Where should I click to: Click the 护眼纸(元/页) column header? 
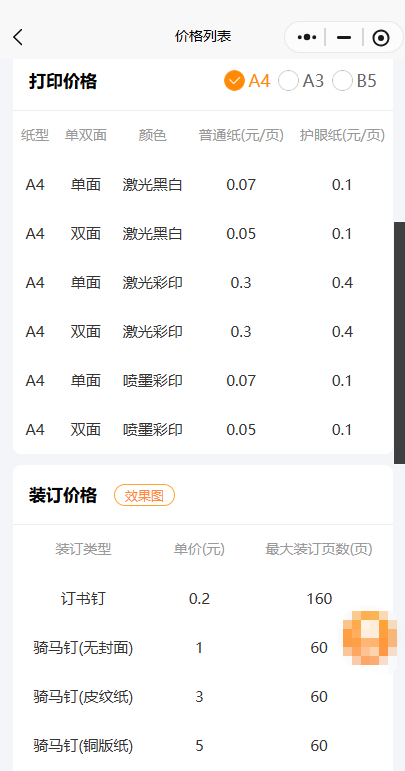pyautogui.click(x=342, y=135)
